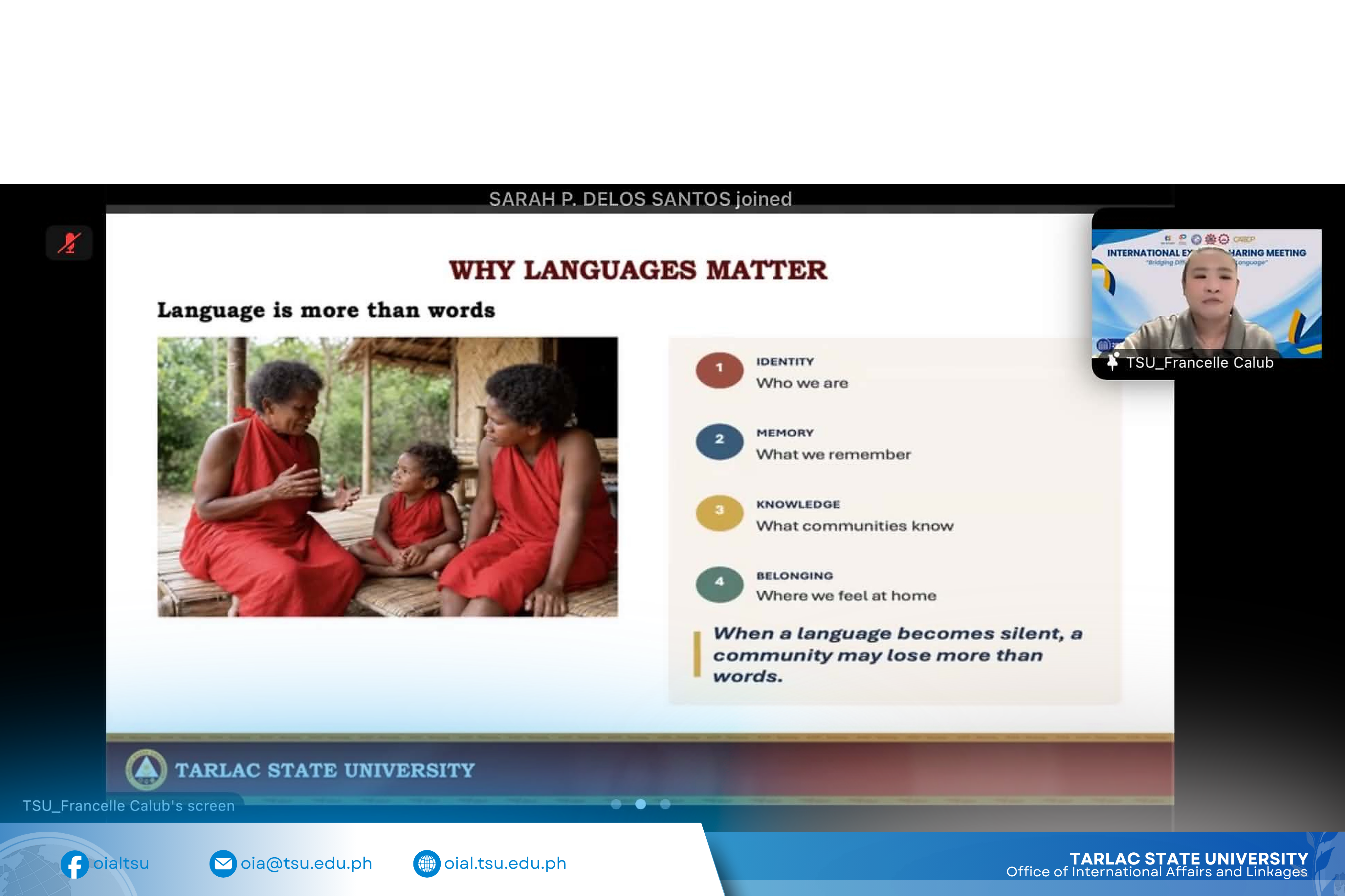Click the photo of women in red
The image size is (1345, 896).
click(x=387, y=477)
